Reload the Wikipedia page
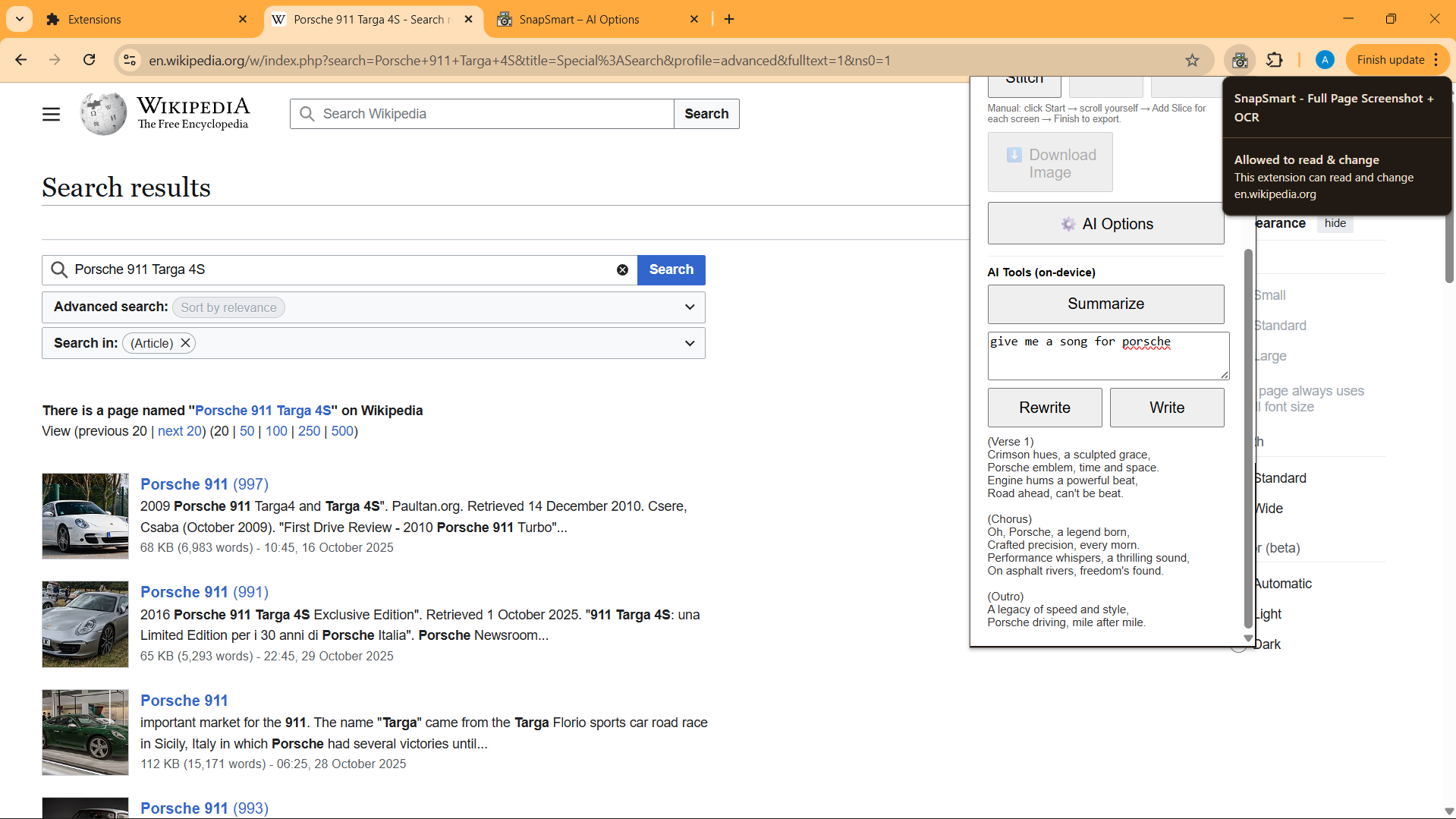Viewport: 1456px width, 819px height. click(x=89, y=60)
